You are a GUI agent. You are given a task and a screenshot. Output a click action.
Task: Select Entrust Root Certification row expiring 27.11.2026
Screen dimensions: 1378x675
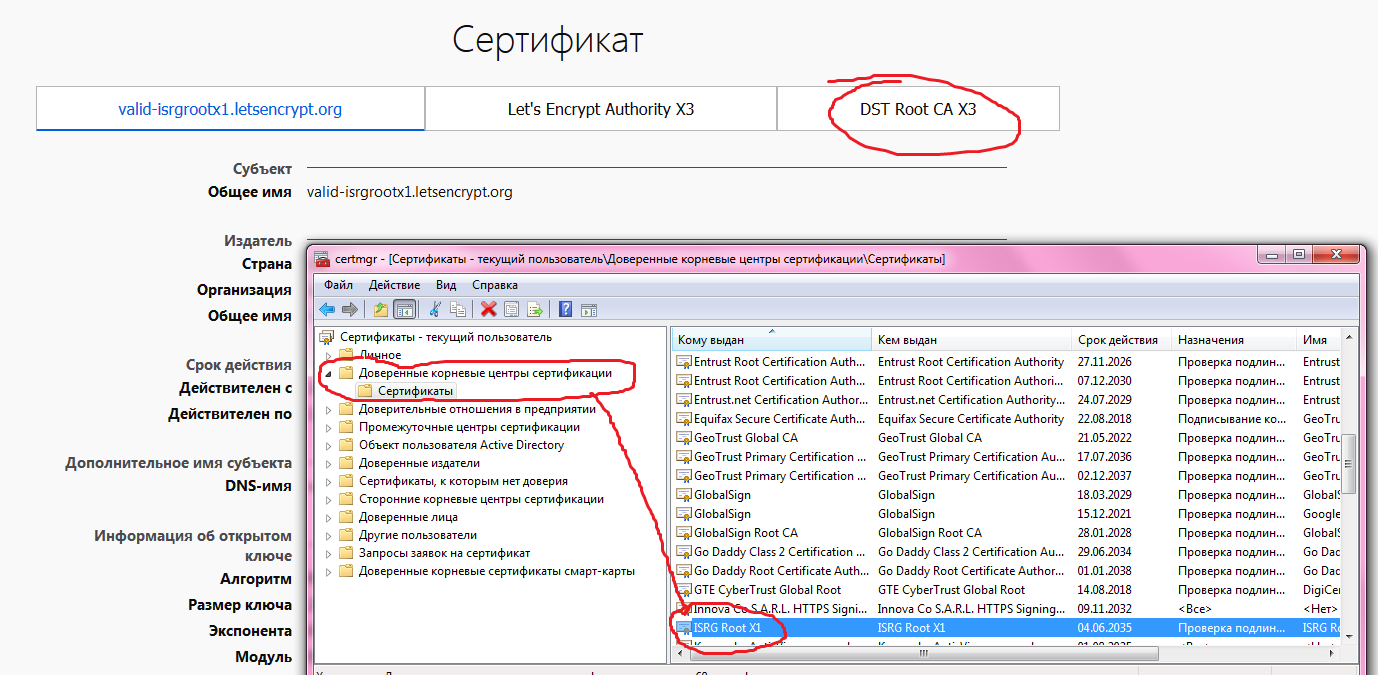pyautogui.click(x=1006, y=362)
